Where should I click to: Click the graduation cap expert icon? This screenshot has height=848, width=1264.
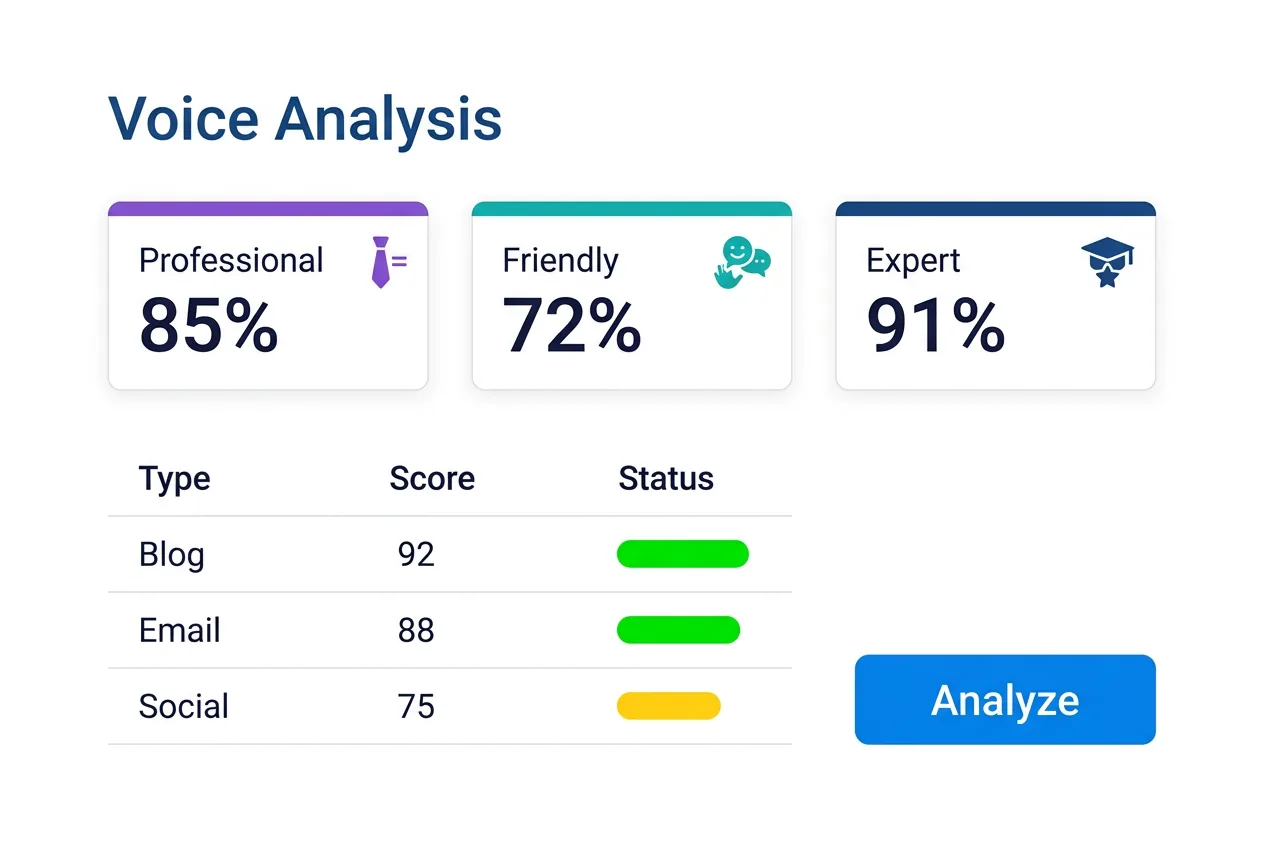[x=1107, y=262]
